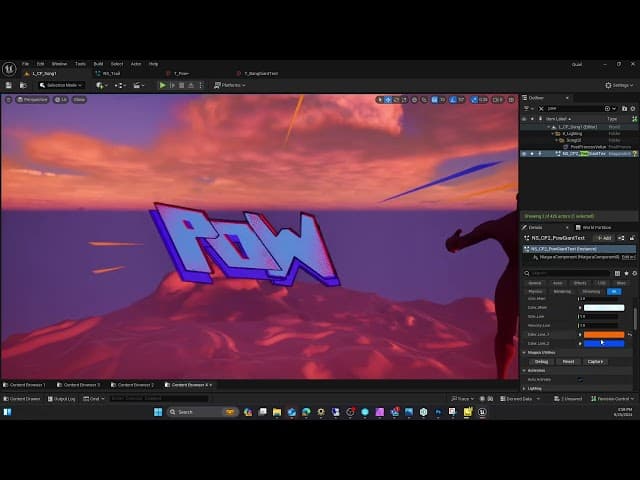Image resolution: width=640 pixels, height=480 pixels.
Task: Open the Content Drawer
Action: [x=28, y=398]
